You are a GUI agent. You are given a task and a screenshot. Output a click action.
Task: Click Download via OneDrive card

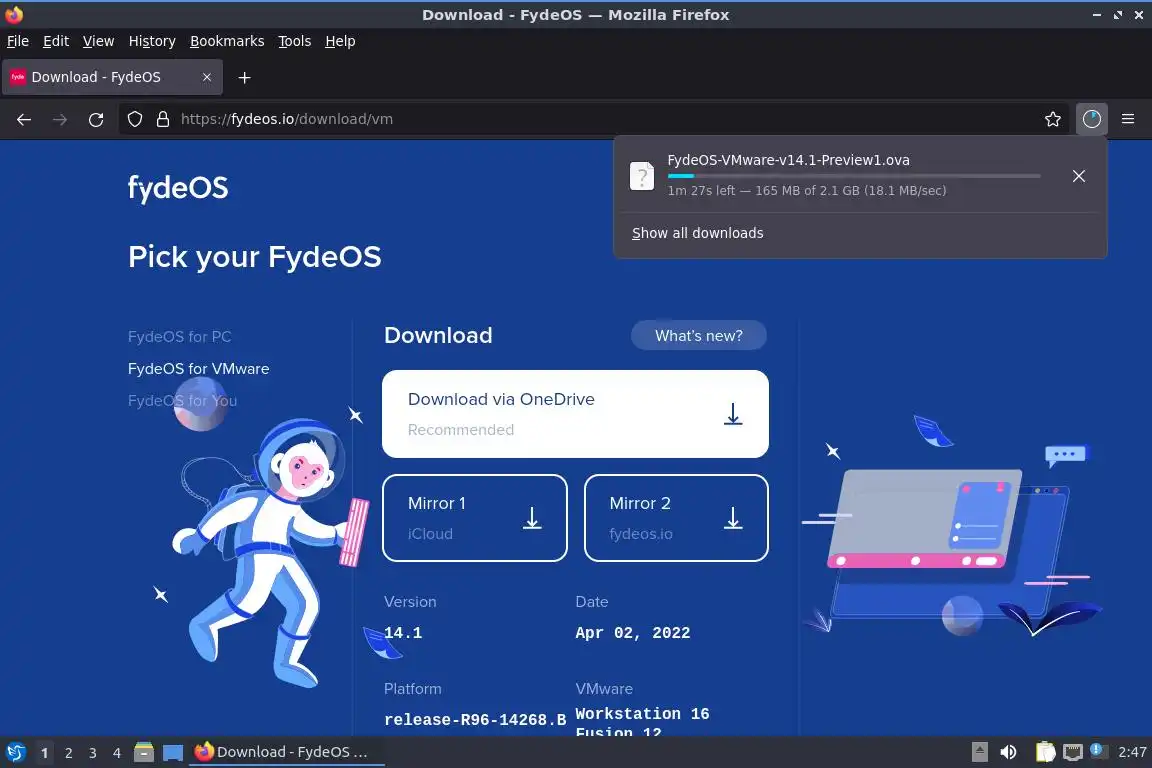(x=575, y=414)
